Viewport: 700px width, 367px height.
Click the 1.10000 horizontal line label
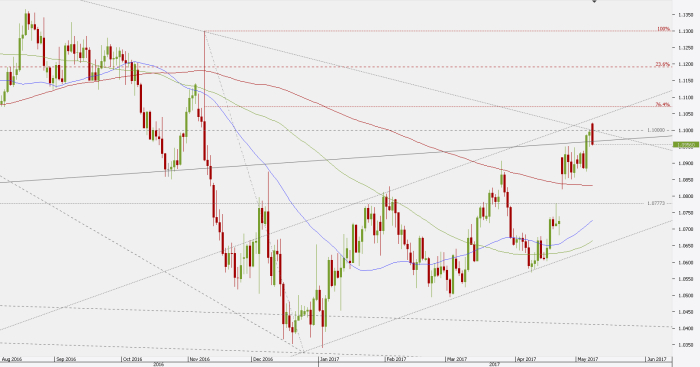click(x=656, y=130)
